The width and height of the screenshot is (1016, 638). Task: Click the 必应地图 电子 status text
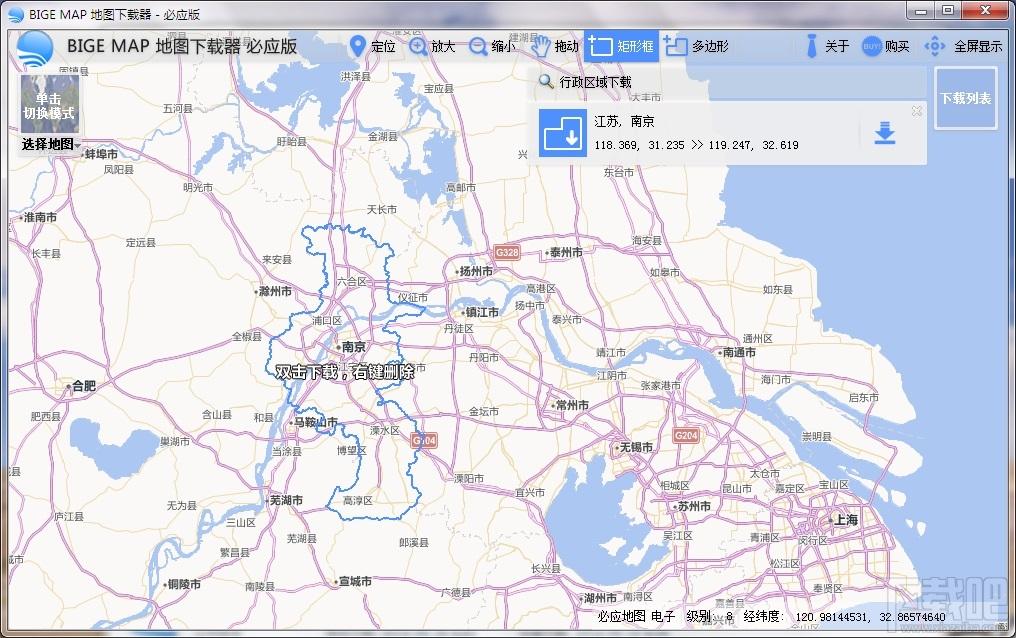coord(636,617)
